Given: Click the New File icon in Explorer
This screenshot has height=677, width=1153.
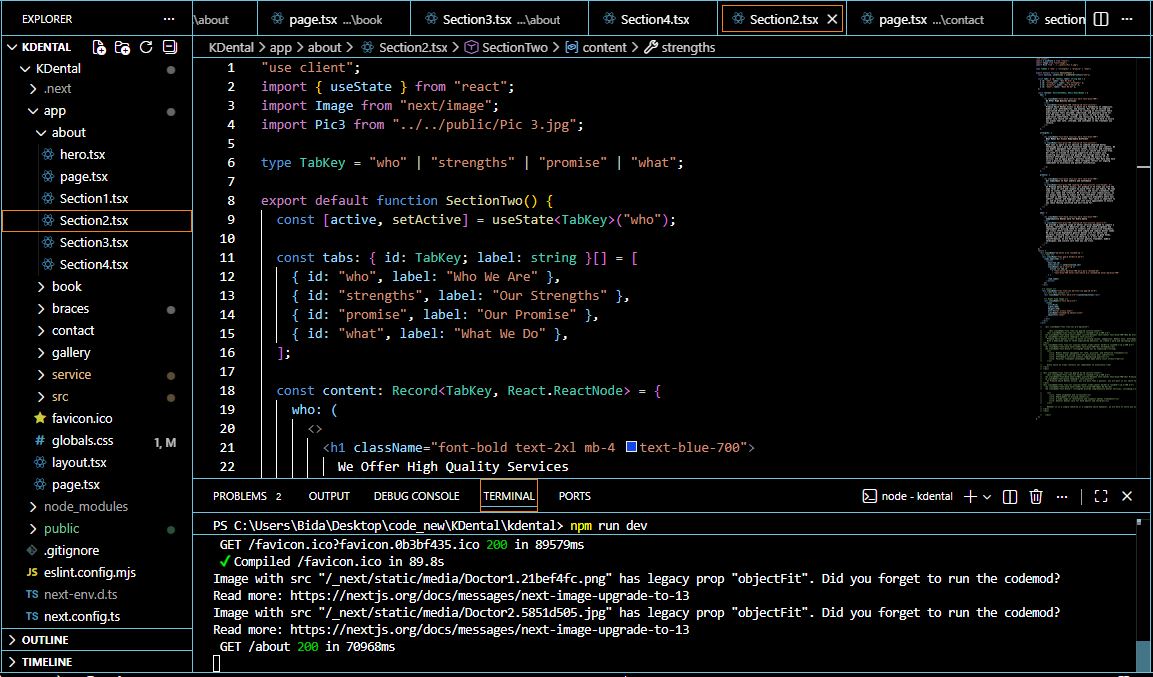Looking at the screenshot, I should 99,47.
